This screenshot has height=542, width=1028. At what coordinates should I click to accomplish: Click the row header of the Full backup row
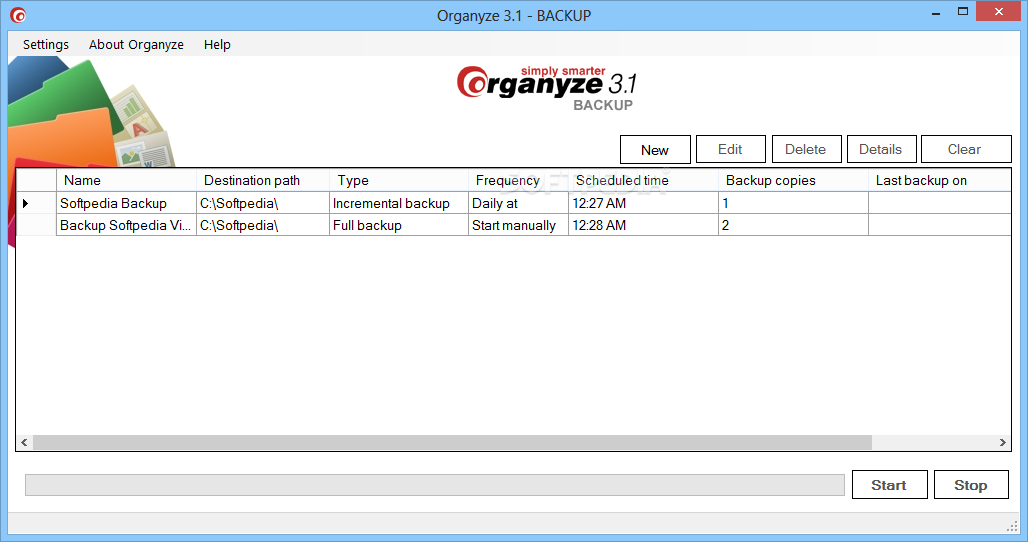[x=36, y=225]
